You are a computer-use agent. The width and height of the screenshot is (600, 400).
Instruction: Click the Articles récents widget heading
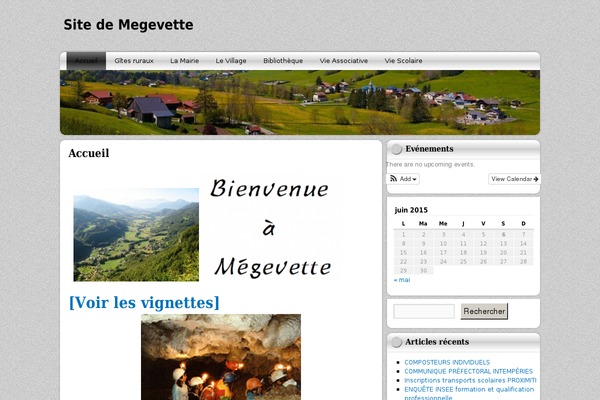point(437,342)
